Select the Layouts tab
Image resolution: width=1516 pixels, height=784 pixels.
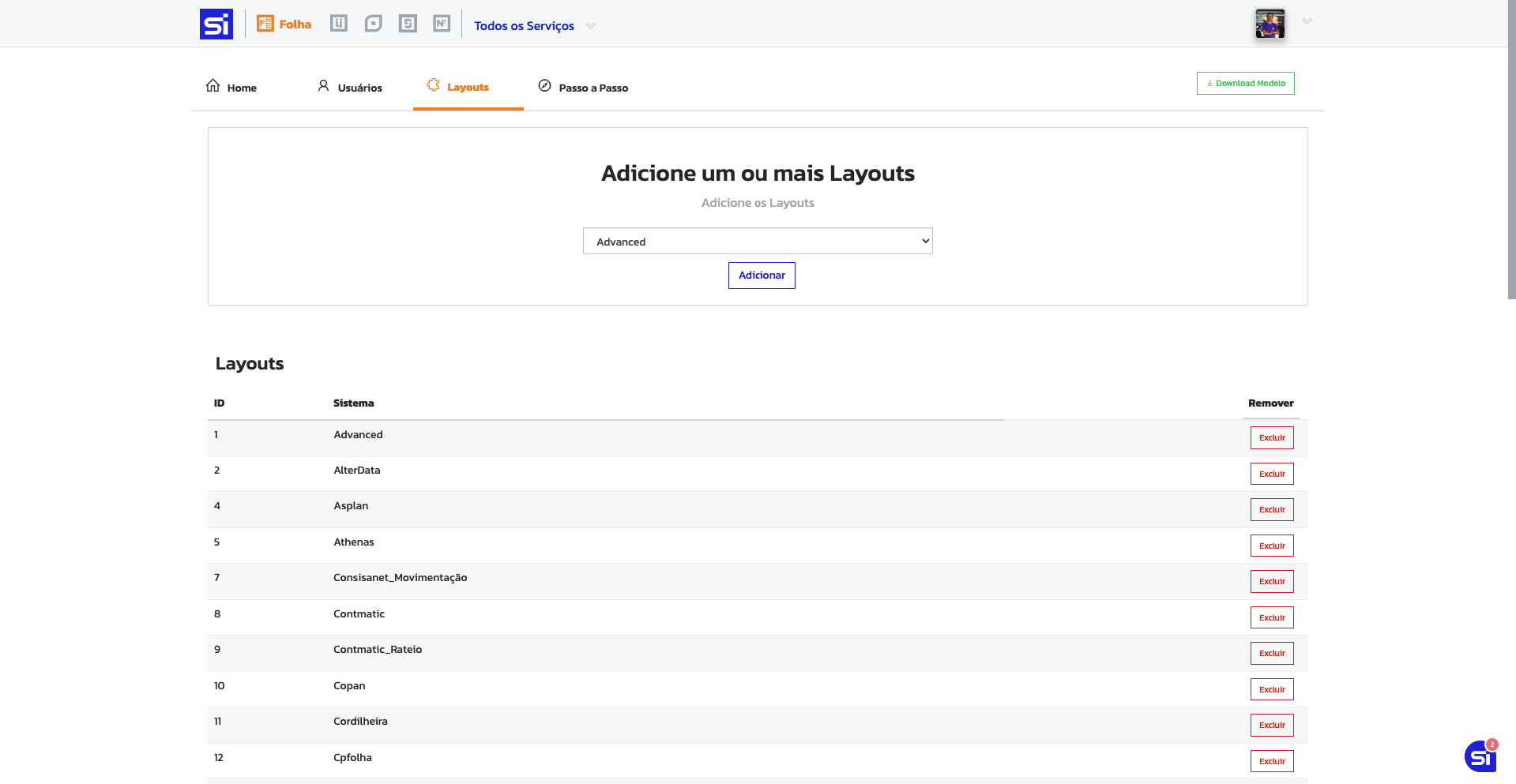click(x=458, y=87)
